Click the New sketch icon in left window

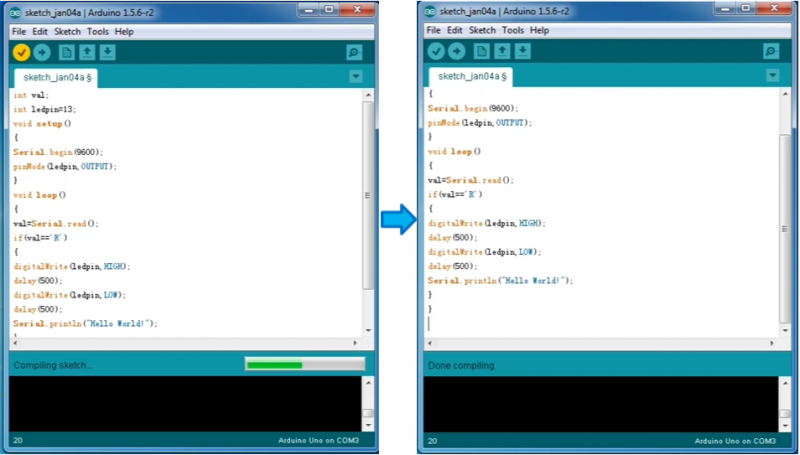pos(68,52)
